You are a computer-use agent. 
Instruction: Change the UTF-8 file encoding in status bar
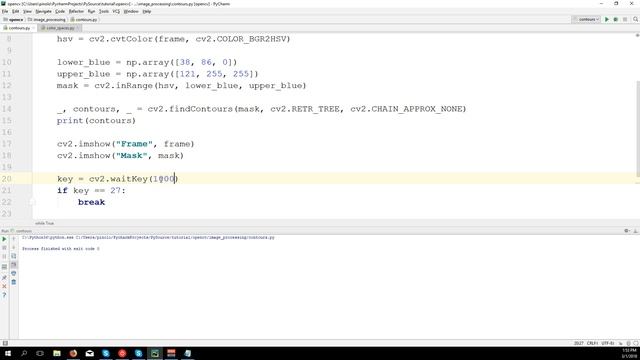tap(608, 343)
